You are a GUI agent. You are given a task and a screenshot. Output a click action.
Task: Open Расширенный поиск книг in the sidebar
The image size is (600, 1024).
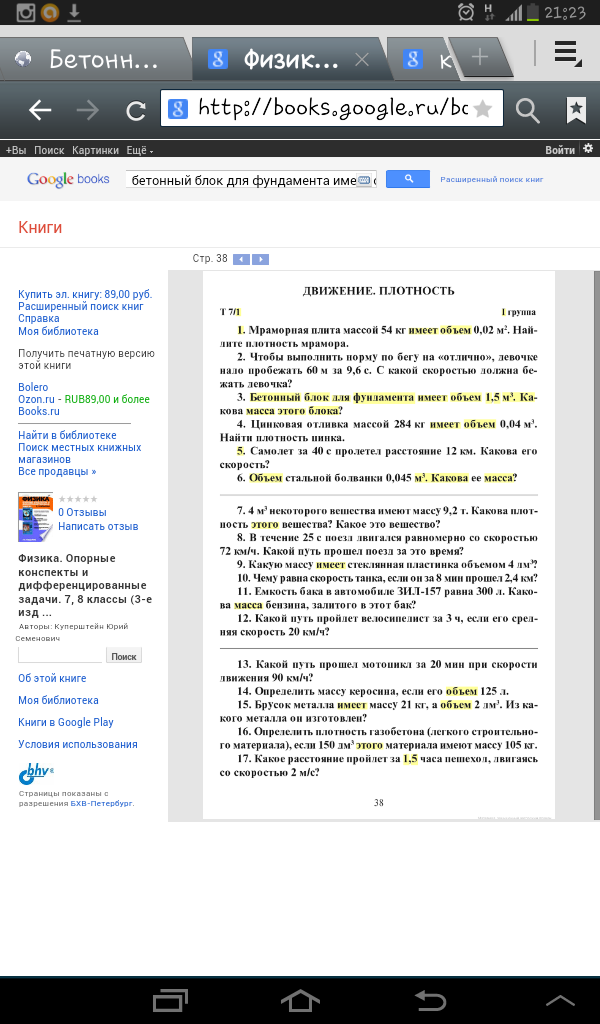click(81, 306)
